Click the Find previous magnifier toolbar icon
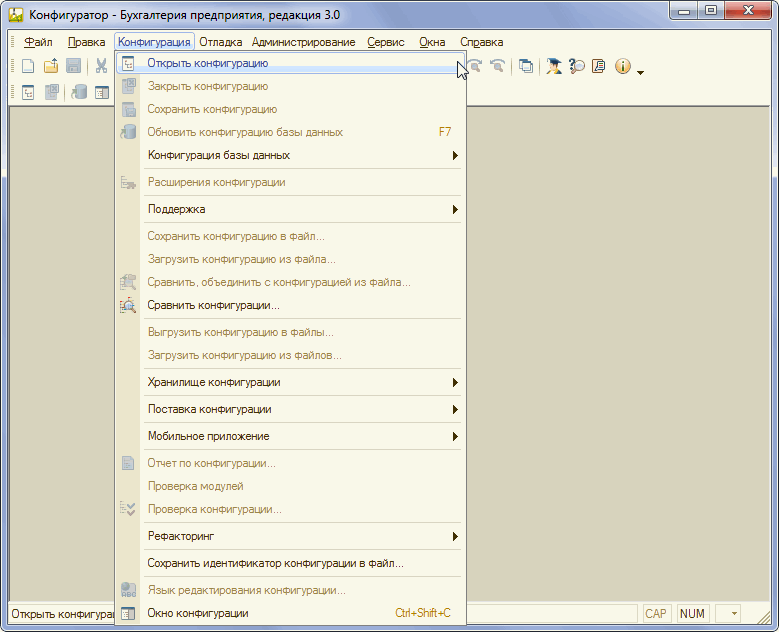This screenshot has width=779, height=632. point(497,66)
